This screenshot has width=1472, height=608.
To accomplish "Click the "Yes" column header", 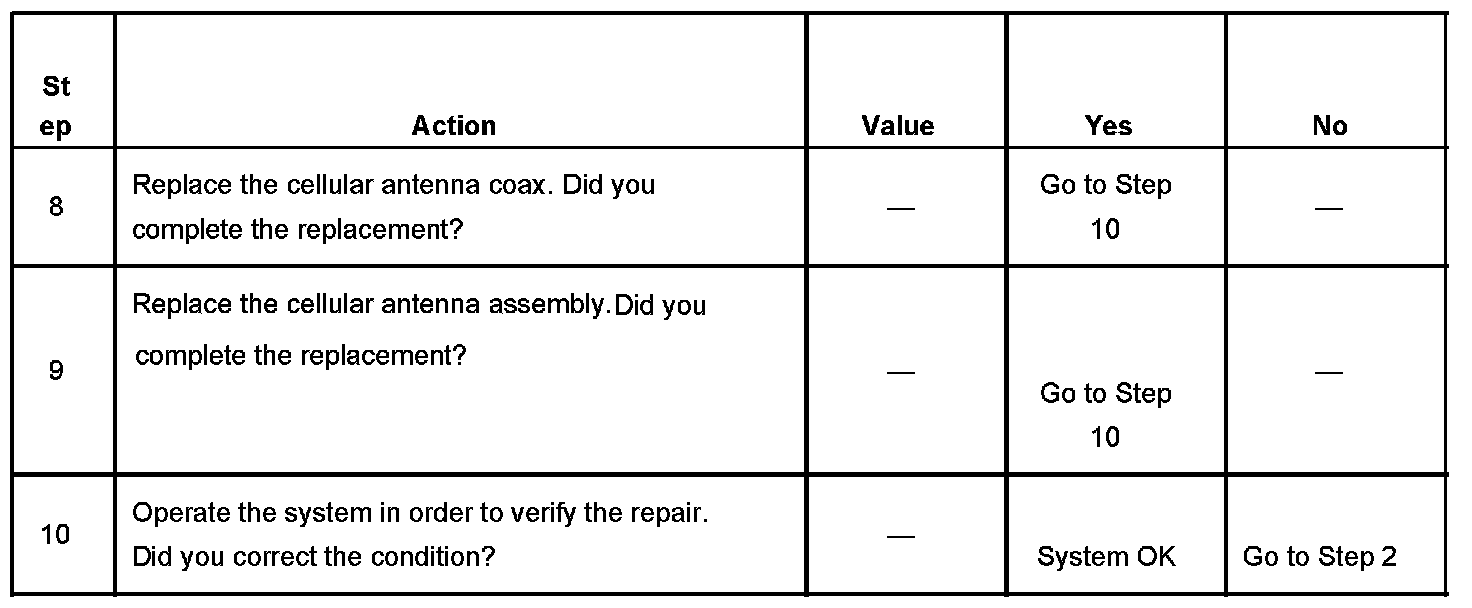I will [x=1108, y=126].
